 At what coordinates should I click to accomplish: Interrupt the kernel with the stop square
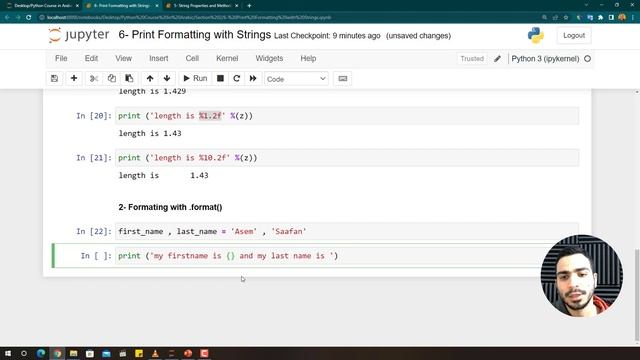(x=220, y=78)
